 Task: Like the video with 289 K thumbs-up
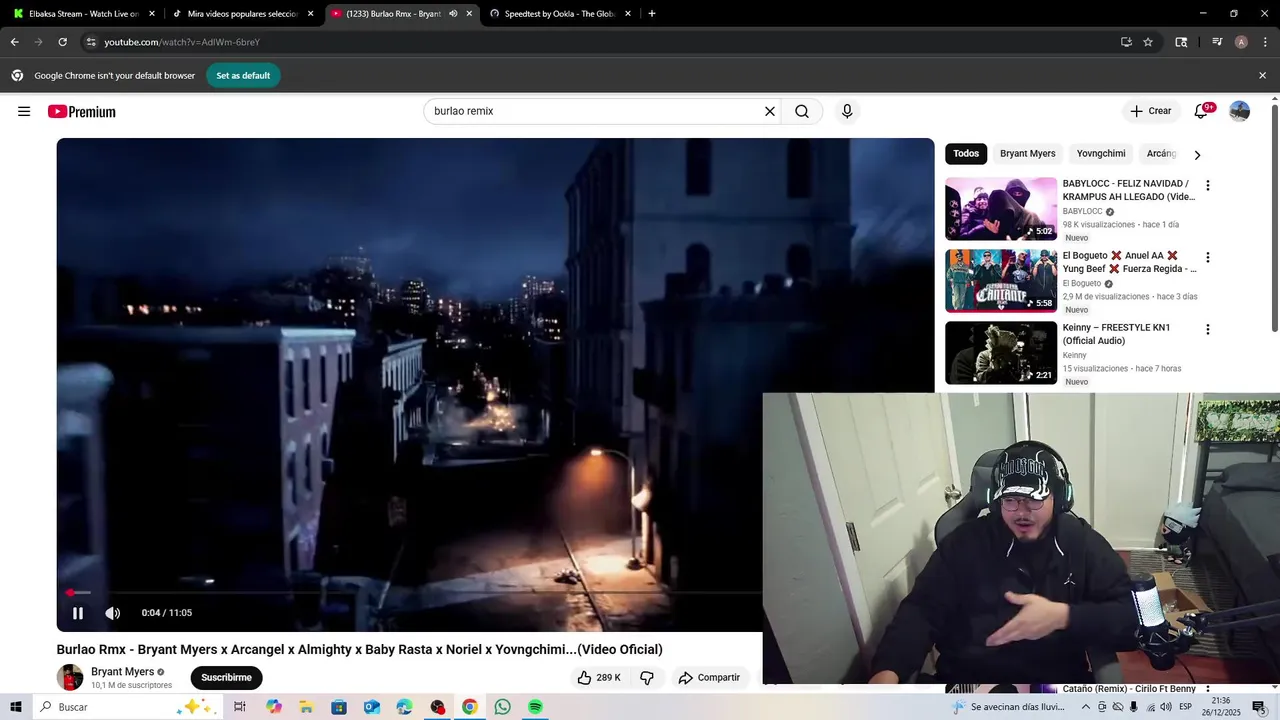pos(599,677)
